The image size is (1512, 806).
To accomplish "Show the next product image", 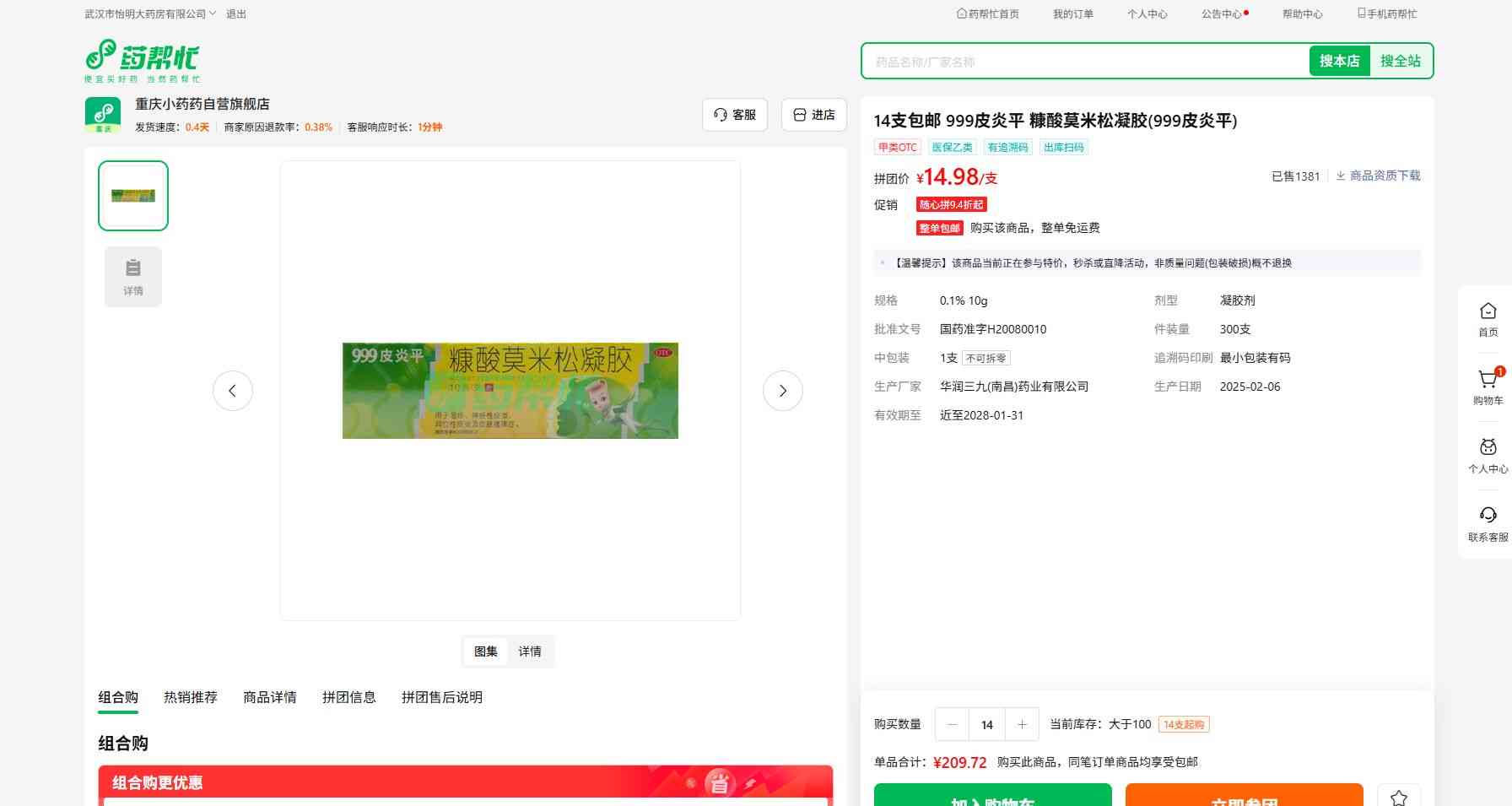I will click(x=782, y=391).
